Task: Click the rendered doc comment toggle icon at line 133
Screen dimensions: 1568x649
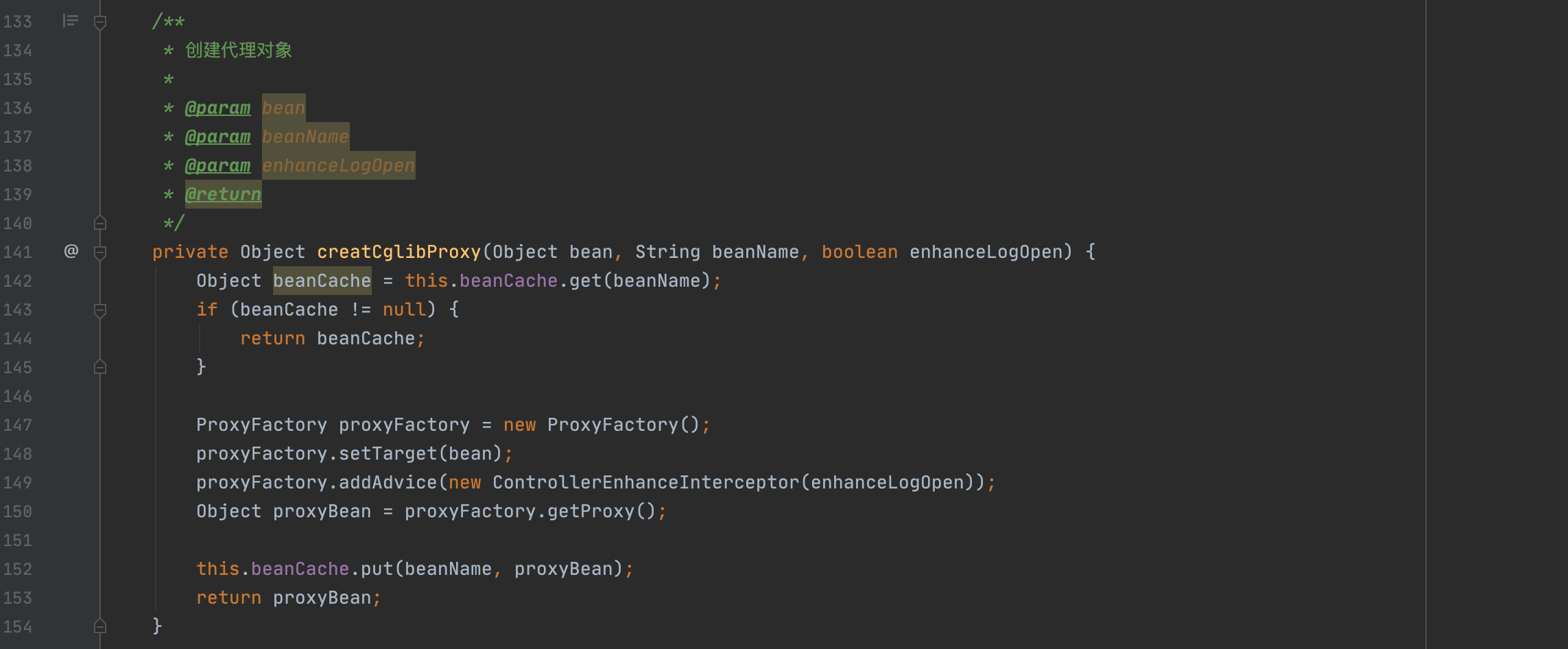Action: (x=70, y=21)
